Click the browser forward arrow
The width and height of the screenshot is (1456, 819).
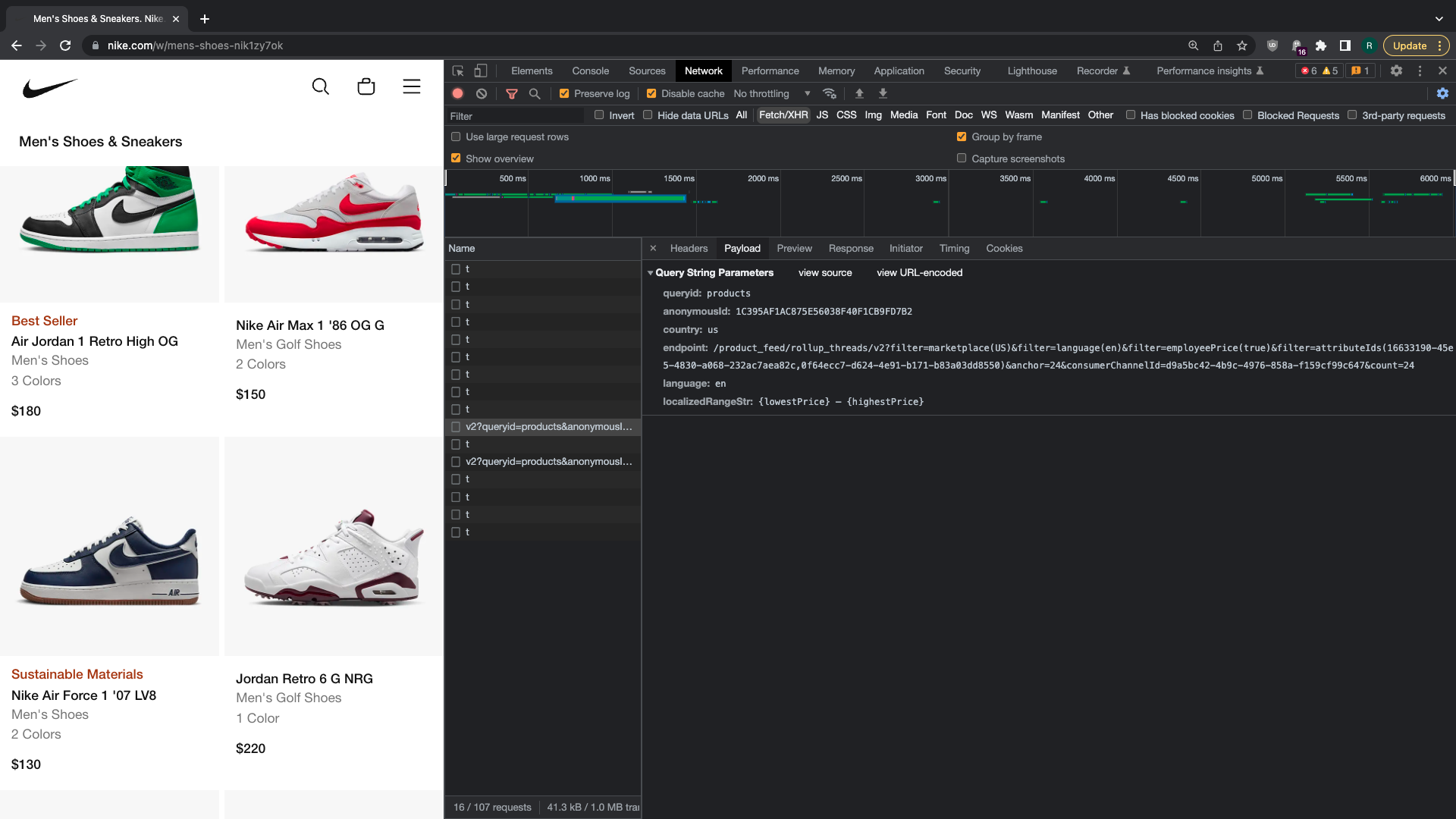pos(41,45)
